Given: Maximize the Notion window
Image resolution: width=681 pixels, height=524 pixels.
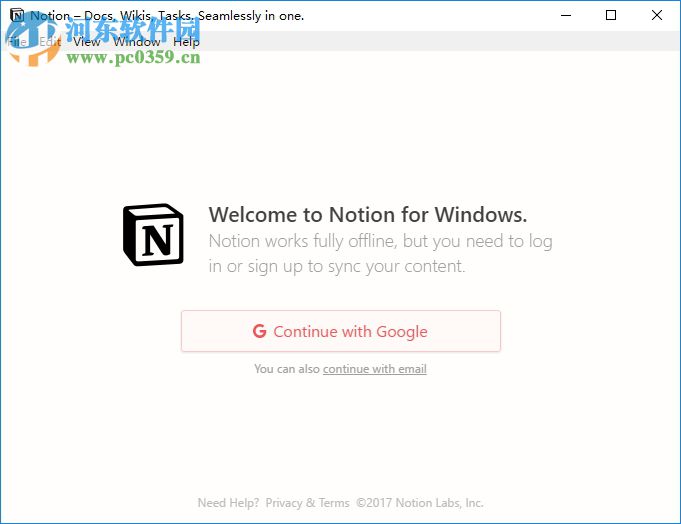Looking at the screenshot, I should 611,15.
